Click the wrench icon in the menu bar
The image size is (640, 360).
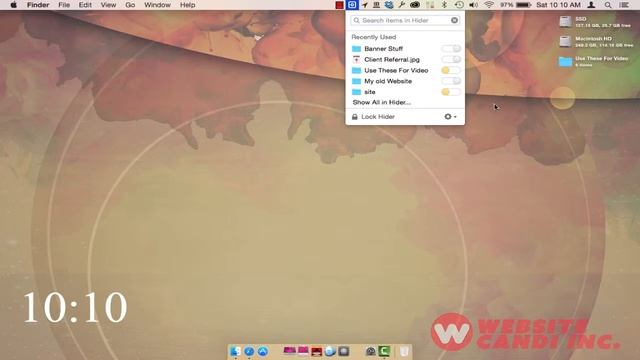click(x=402, y=5)
